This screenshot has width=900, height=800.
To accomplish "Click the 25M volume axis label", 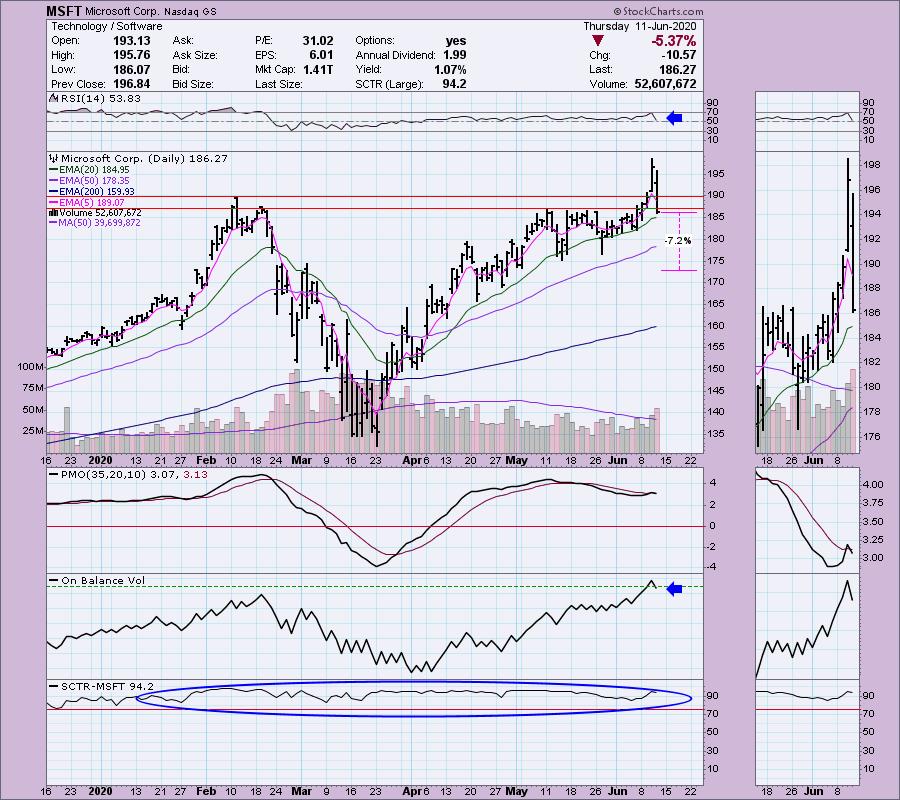I will (x=33, y=431).
